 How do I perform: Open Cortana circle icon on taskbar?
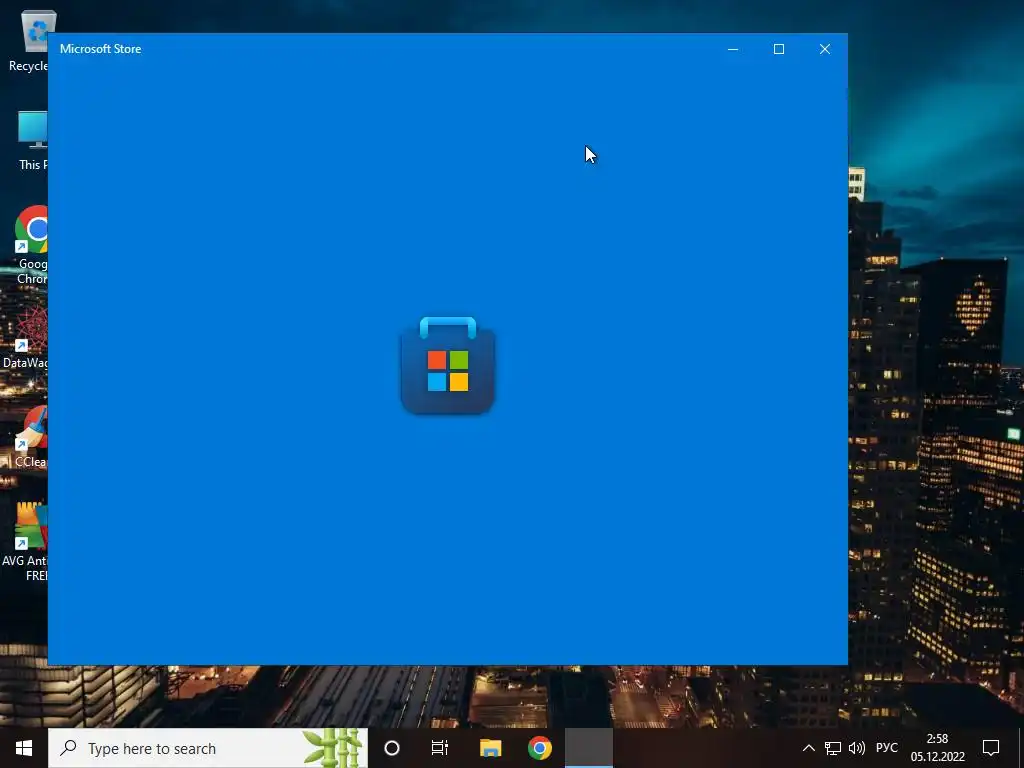(392, 748)
